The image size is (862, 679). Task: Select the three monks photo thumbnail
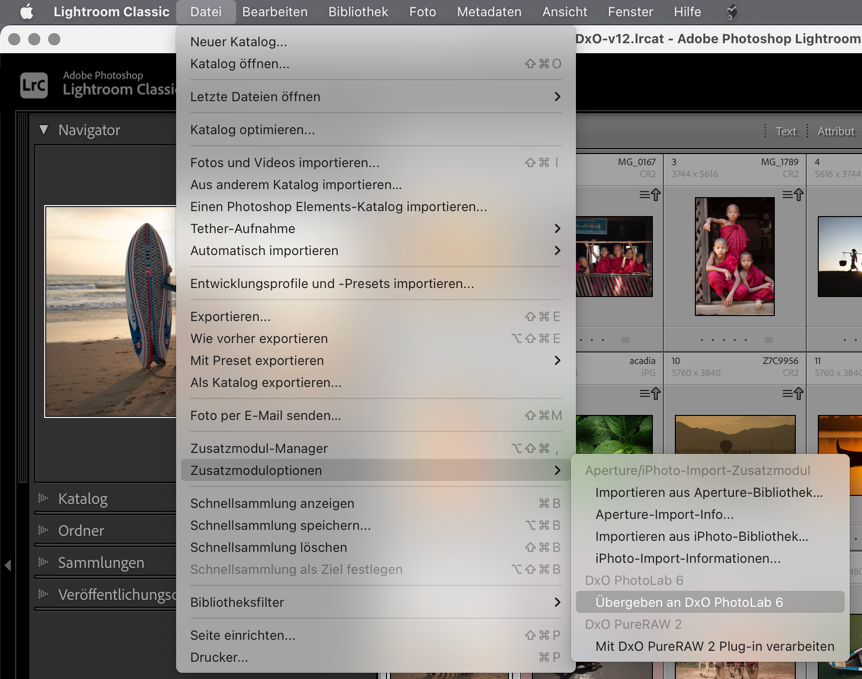[734, 256]
